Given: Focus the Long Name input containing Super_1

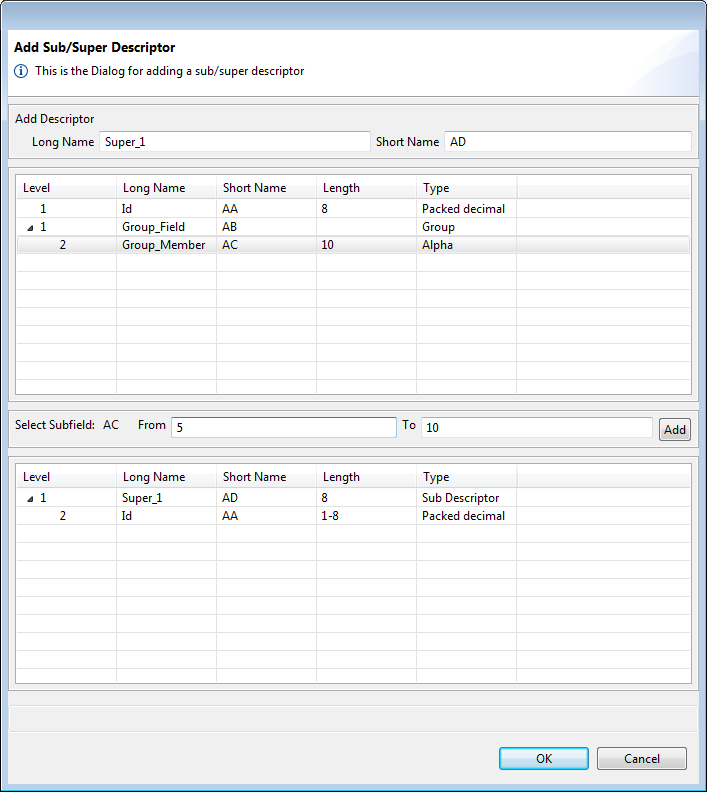Looking at the screenshot, I should pyautogui.click(x=235, y=142).
